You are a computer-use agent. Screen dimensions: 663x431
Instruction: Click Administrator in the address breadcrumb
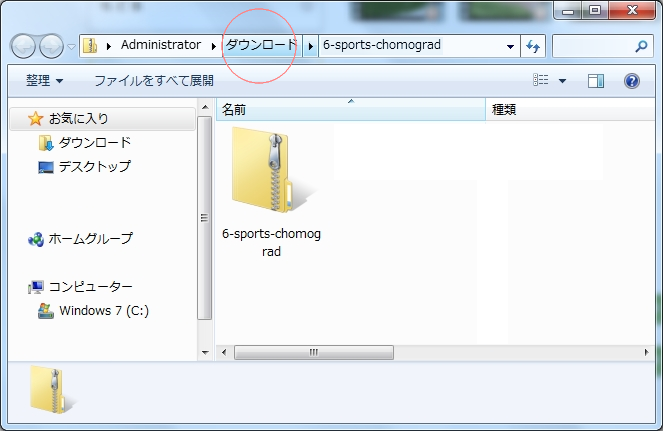tap(160, 46)
